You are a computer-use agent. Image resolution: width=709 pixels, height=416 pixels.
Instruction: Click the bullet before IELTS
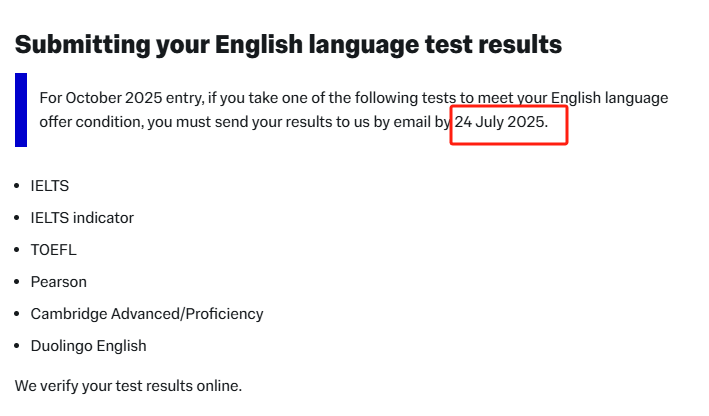point(17,186)
